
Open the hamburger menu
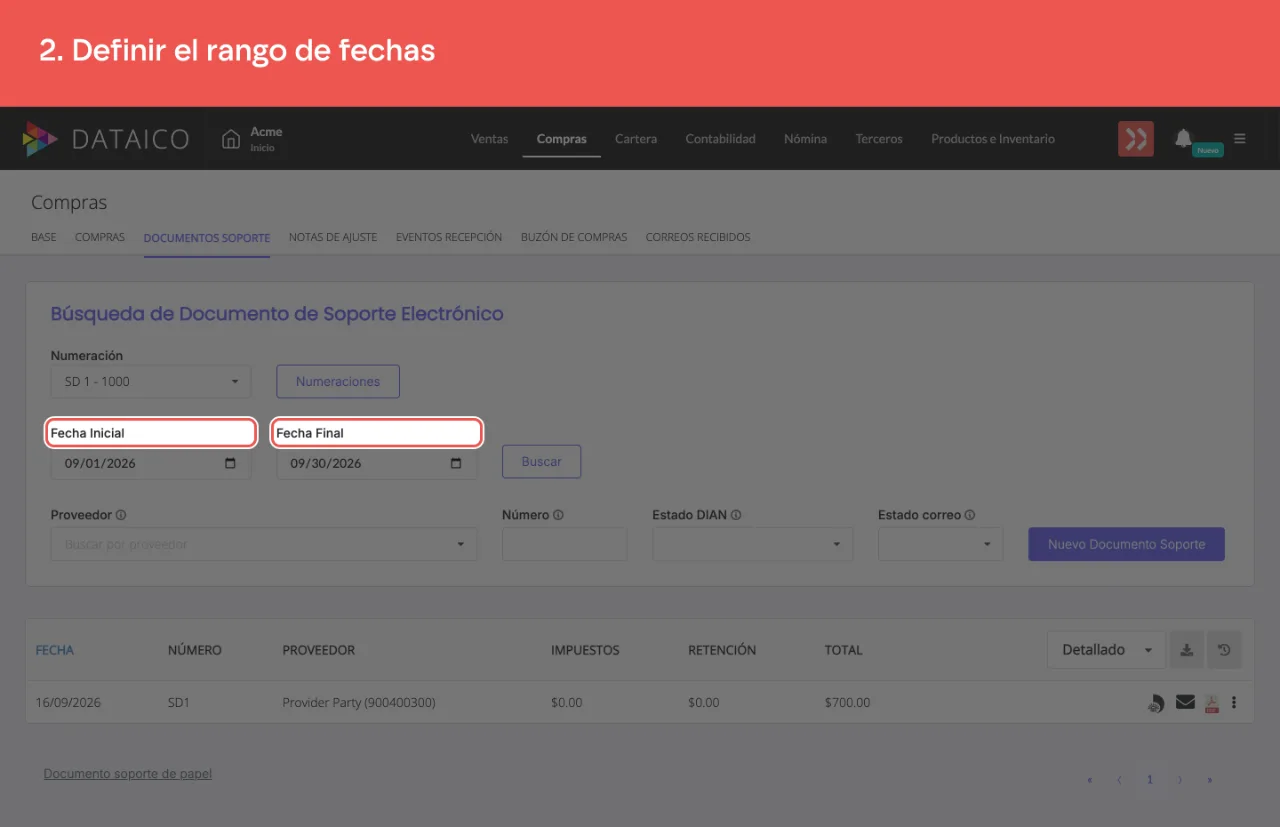1240,139
